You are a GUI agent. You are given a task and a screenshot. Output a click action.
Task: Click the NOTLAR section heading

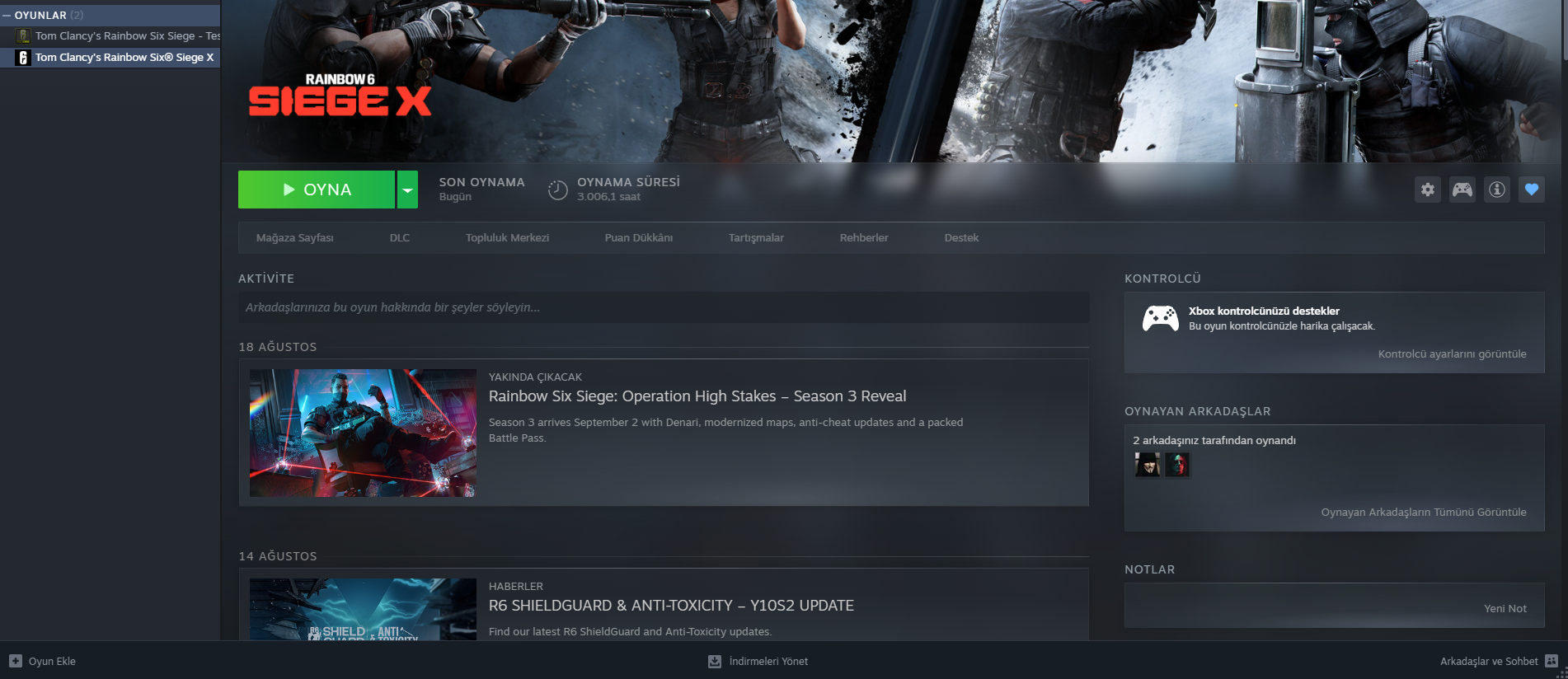[1150, 569]
